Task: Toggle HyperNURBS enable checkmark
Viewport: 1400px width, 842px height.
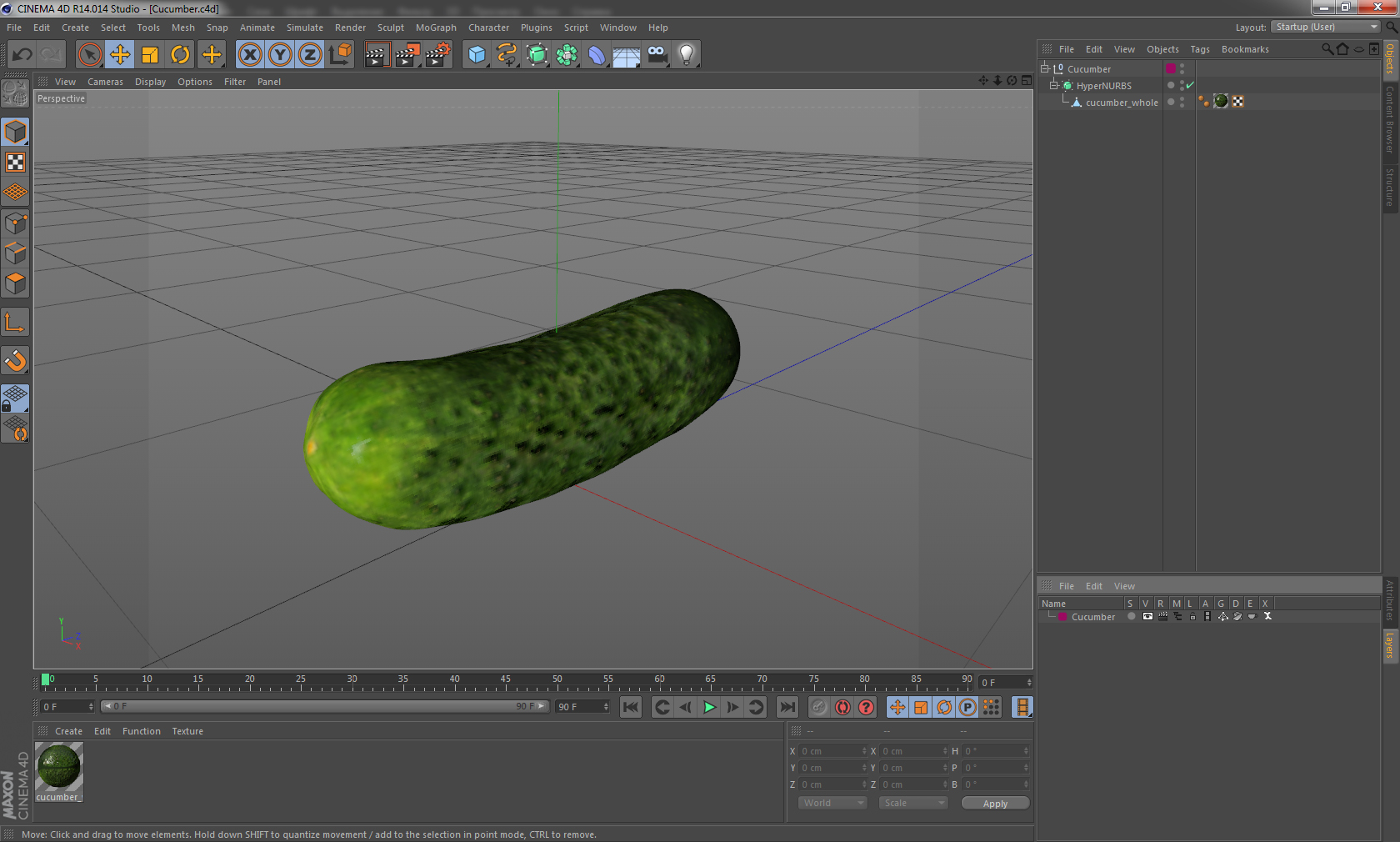Action: coord(1190,85)
